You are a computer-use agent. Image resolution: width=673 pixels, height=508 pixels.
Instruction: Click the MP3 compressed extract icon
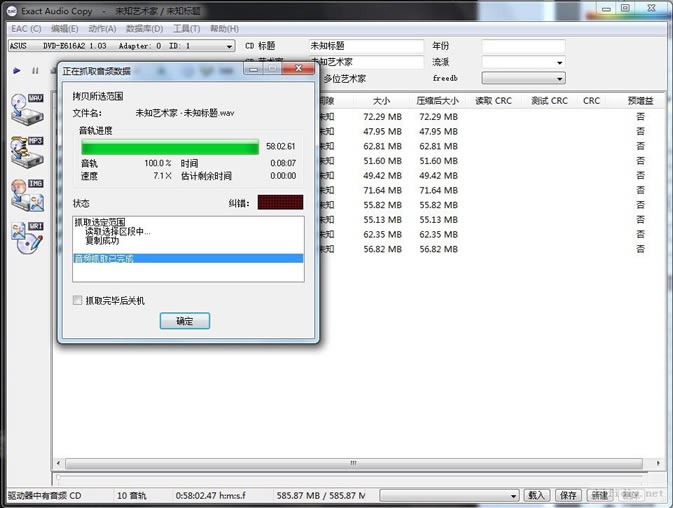27,150
